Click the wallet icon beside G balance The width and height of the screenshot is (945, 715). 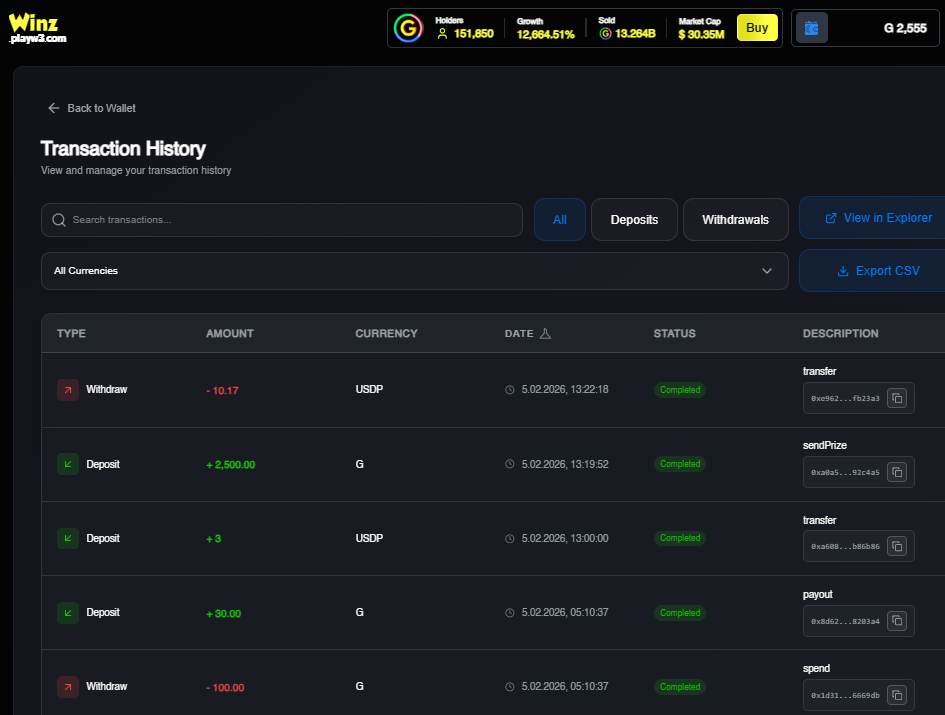coord(811,28)
